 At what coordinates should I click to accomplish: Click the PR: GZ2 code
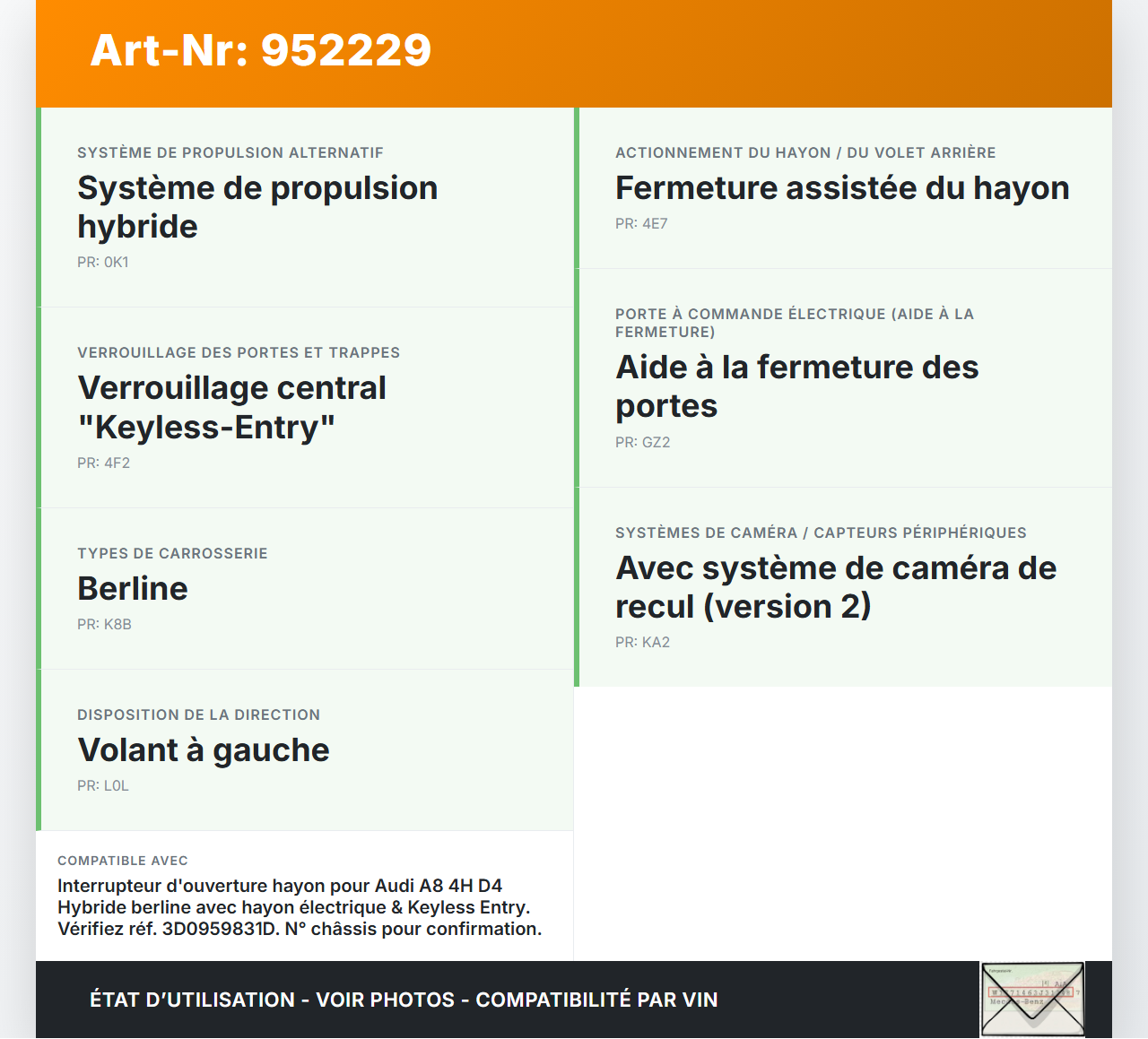tap(642, 443)
